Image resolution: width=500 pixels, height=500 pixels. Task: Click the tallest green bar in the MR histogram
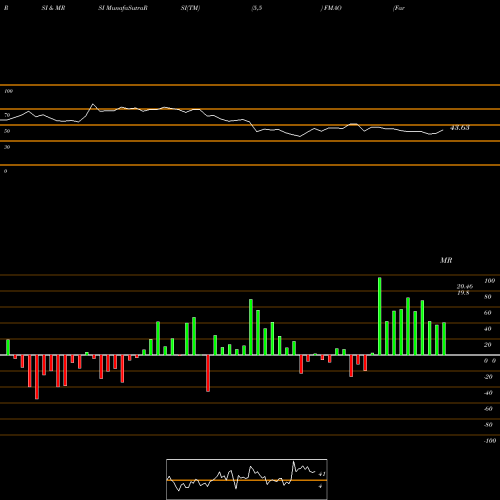tap(380, 316)
